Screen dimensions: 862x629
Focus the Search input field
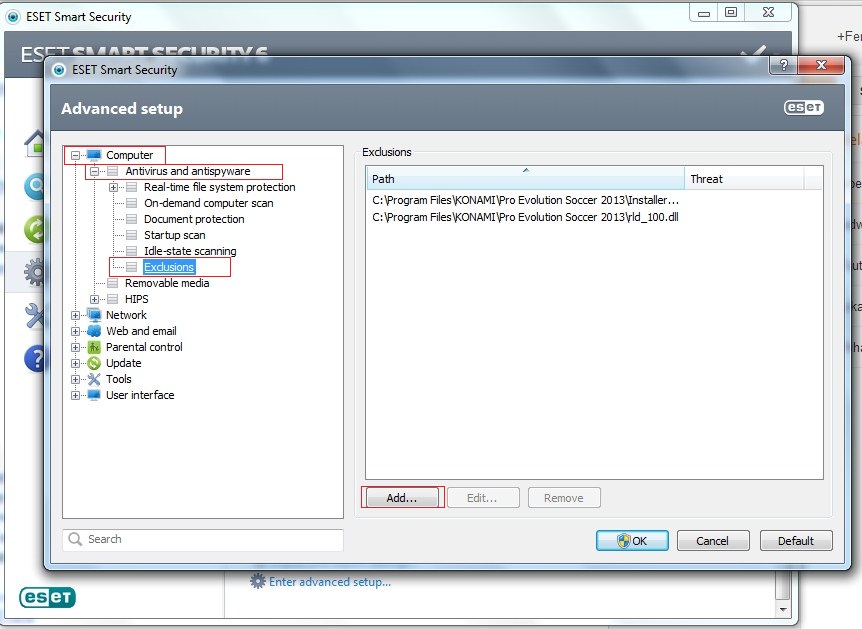(x=203, y=539)
